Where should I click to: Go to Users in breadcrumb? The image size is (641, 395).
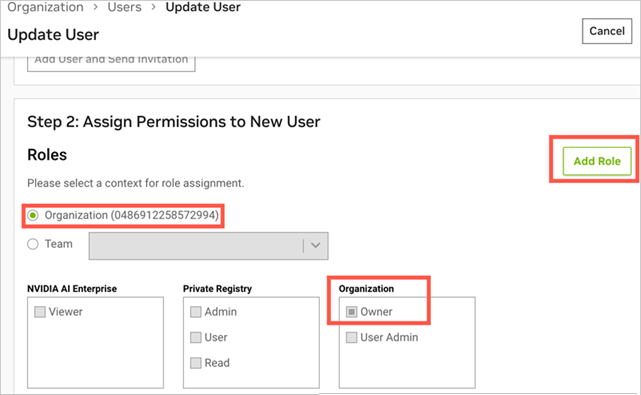[x=124, y=7]
